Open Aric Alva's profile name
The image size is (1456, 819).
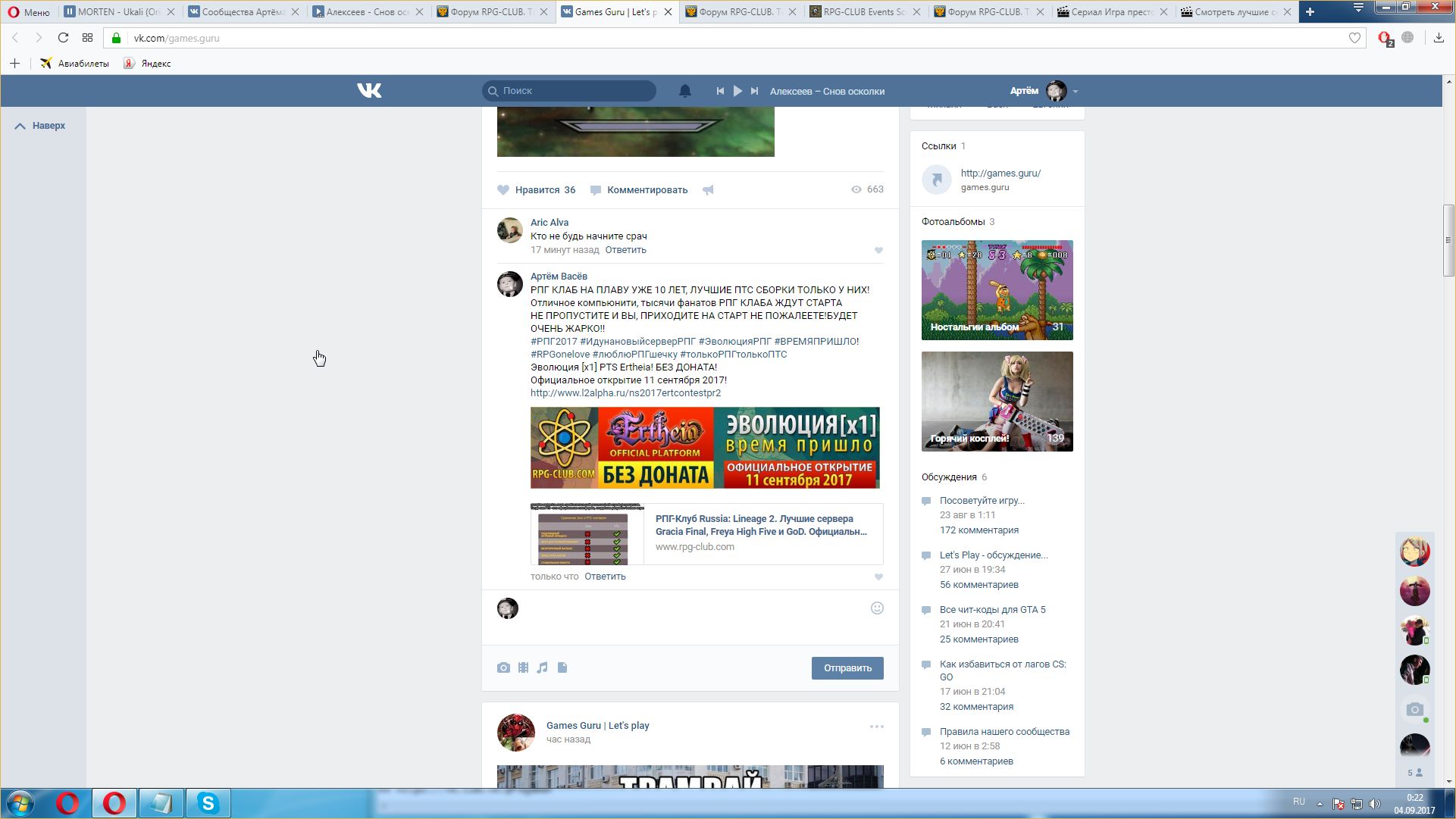tap(550, 223)
